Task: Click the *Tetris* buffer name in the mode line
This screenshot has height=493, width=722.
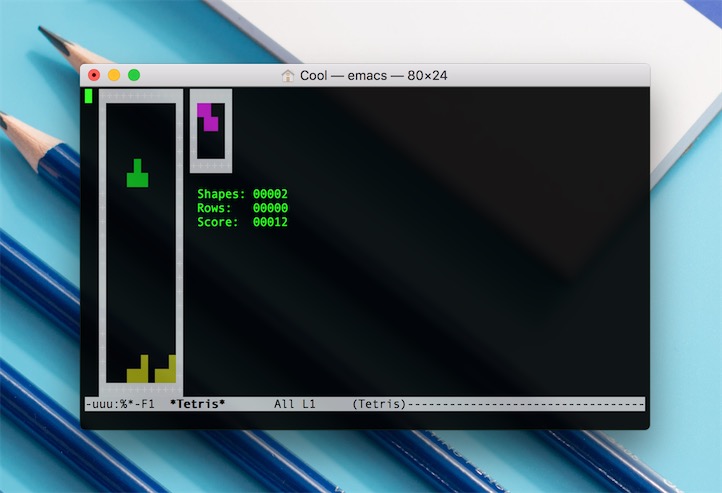Action: click(197, 404)
